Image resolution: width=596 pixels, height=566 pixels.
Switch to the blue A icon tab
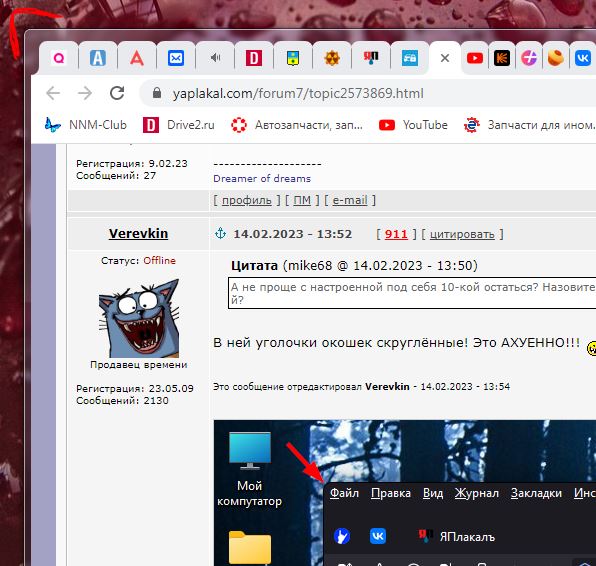pos(98,58)
